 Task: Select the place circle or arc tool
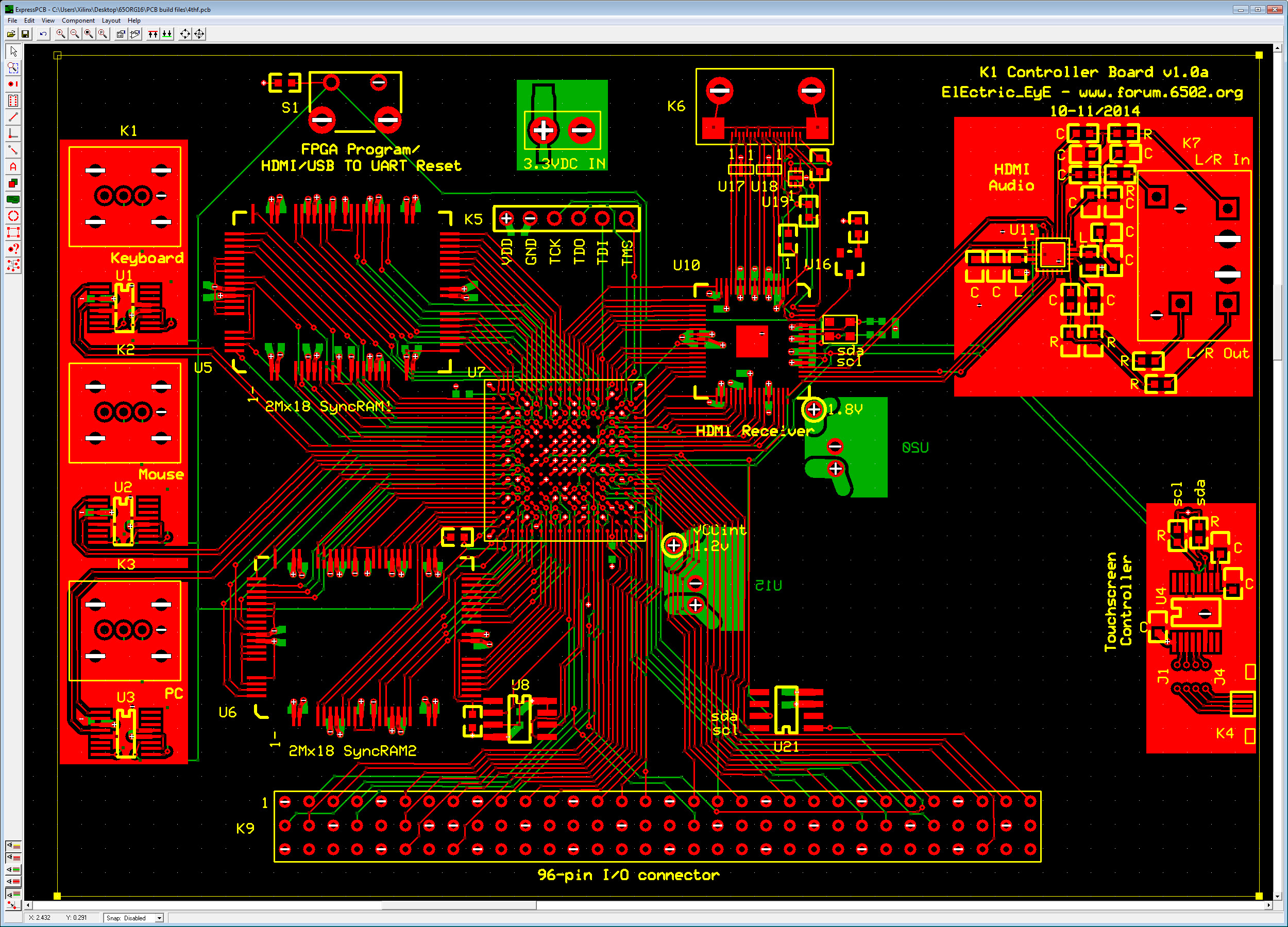pyautogui.click(x=13, y=216)
